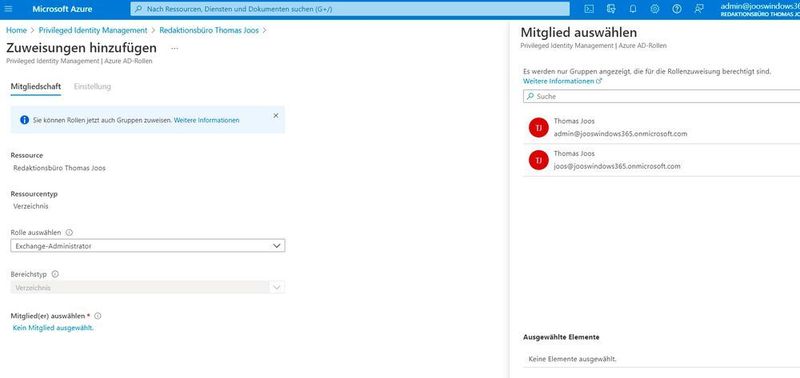Click avatar of joos@jooswindows365 user
The width and height of the screenshot is (800, 378).
click(538, 160)
